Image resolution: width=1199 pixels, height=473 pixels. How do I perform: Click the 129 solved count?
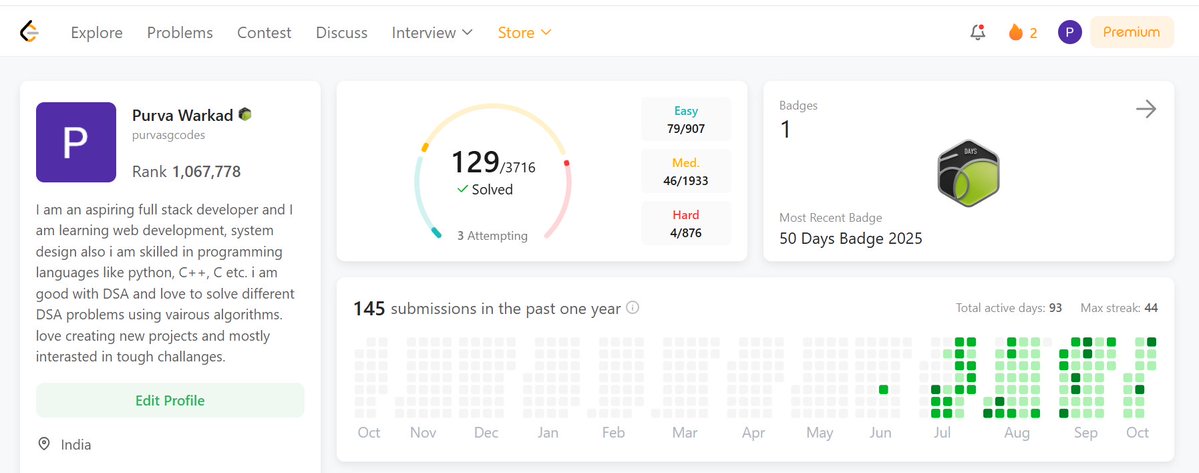point(474,162)
